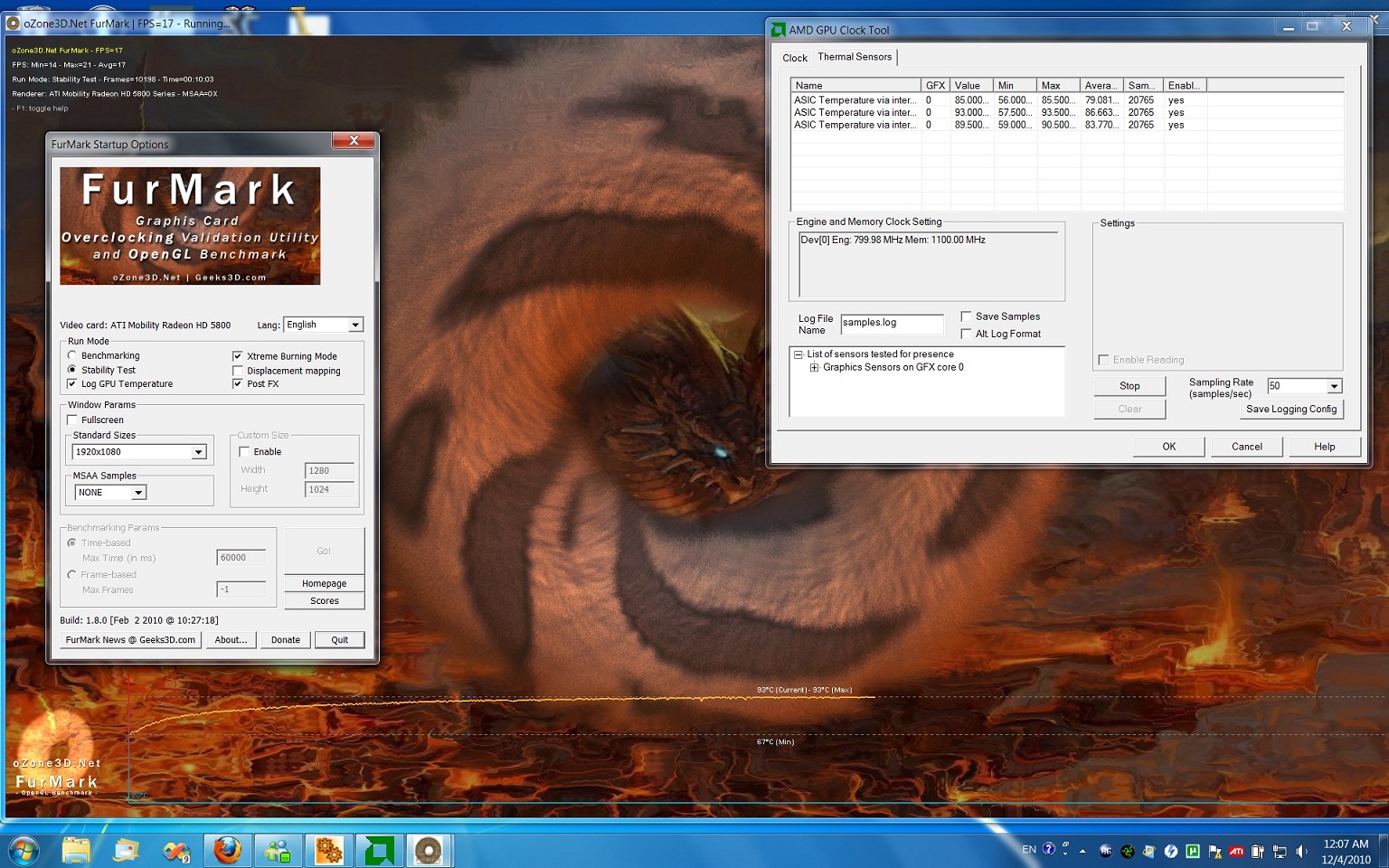Check the Save Samples option
This screenshot has width=1389, height=868.
[966, 316]
